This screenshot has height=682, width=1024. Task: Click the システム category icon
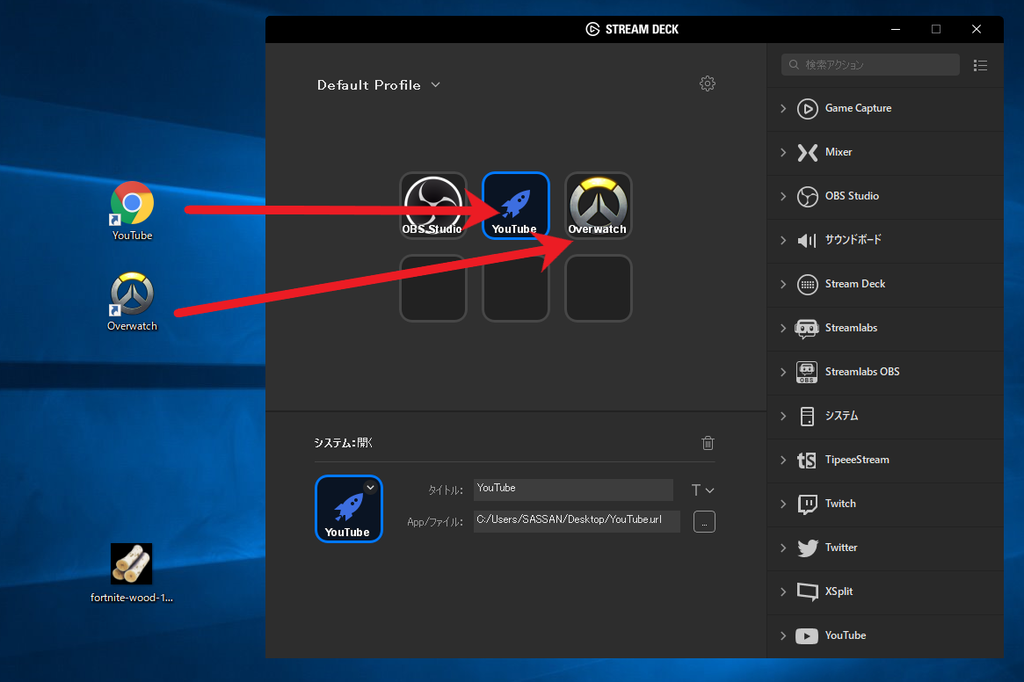[807, 416]
